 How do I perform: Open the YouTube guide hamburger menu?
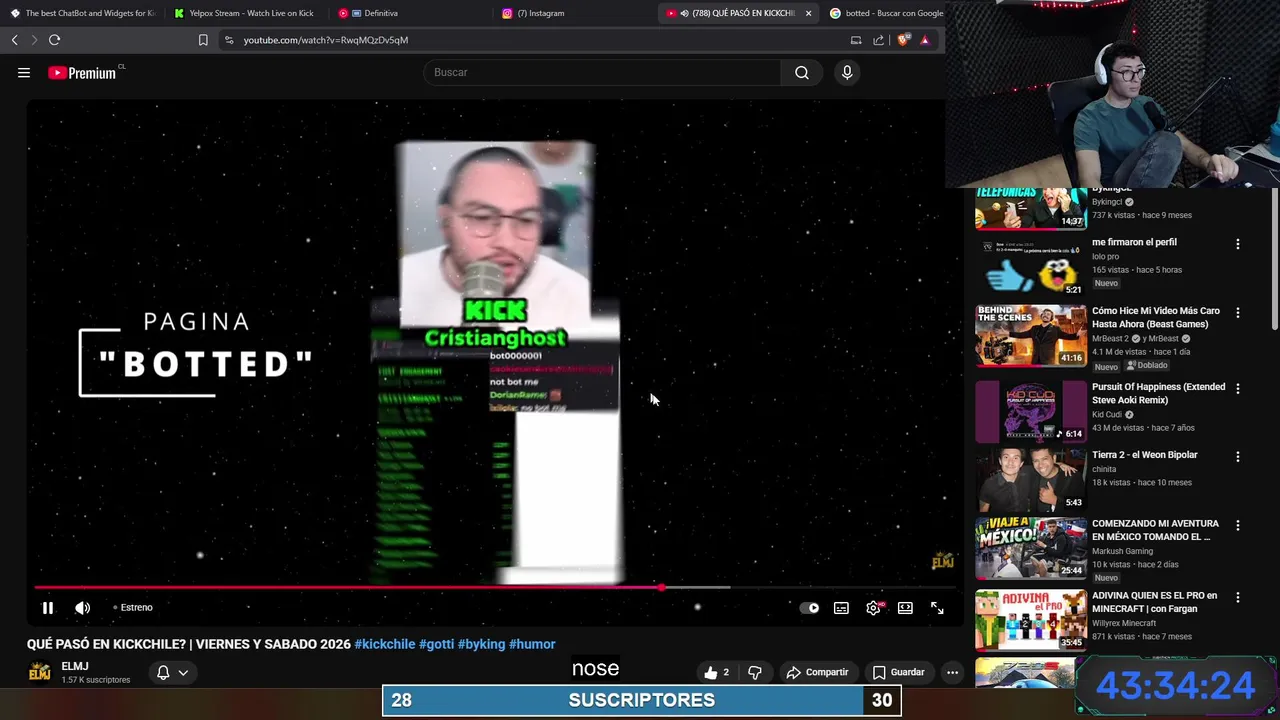[x=24, y=72]
